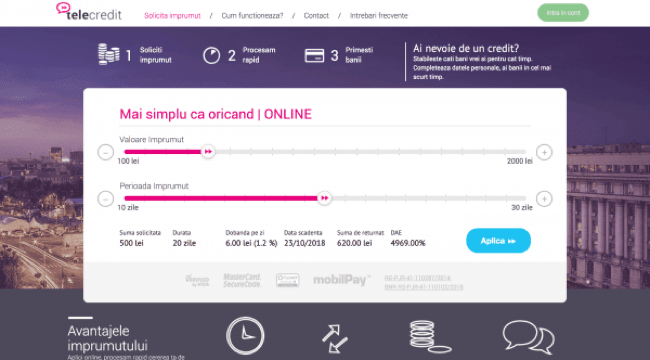
Task: Click the telecredit logo
Action: (x=89, y=12)
